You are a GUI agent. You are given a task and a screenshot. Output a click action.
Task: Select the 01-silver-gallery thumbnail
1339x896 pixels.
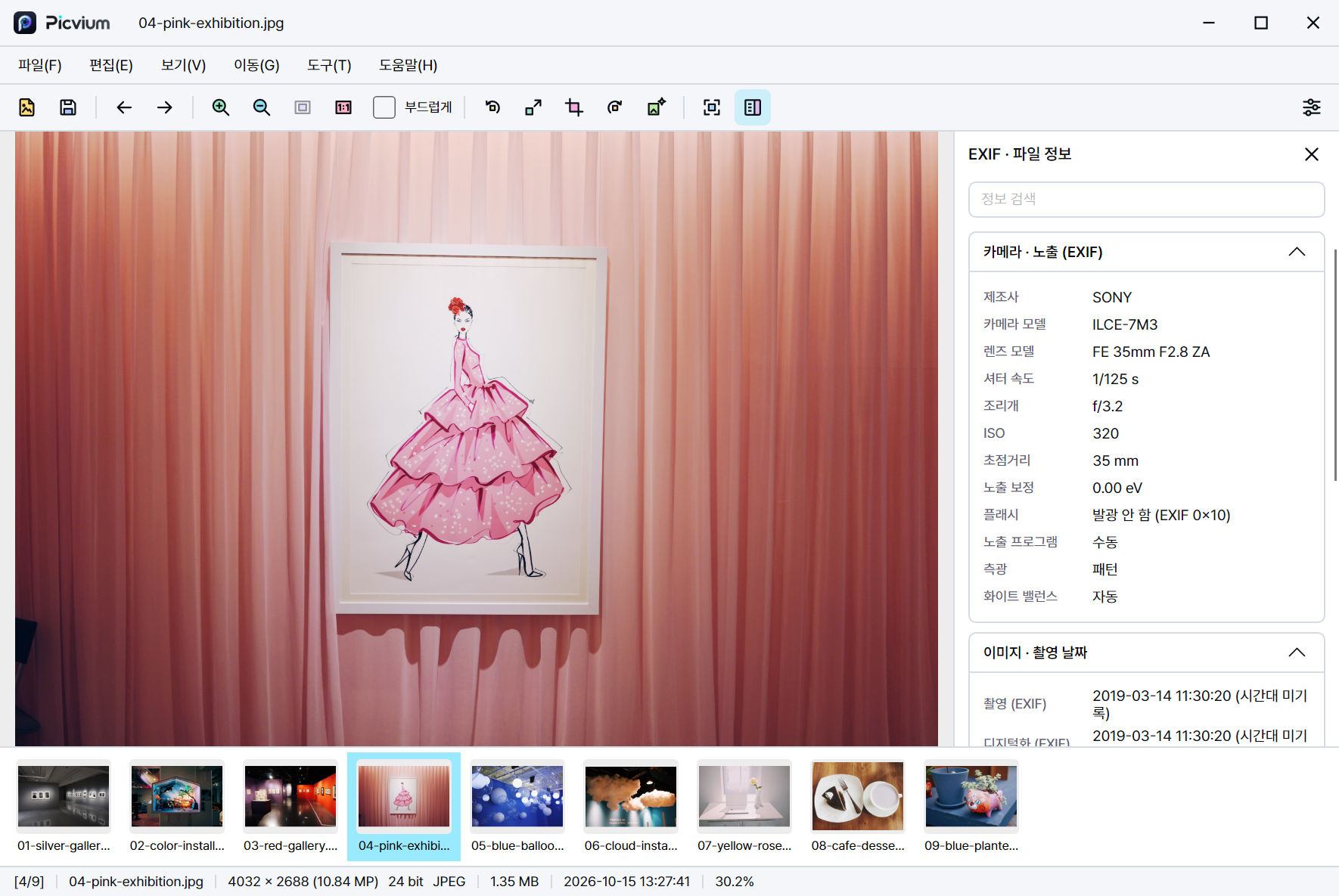(64, 807)
